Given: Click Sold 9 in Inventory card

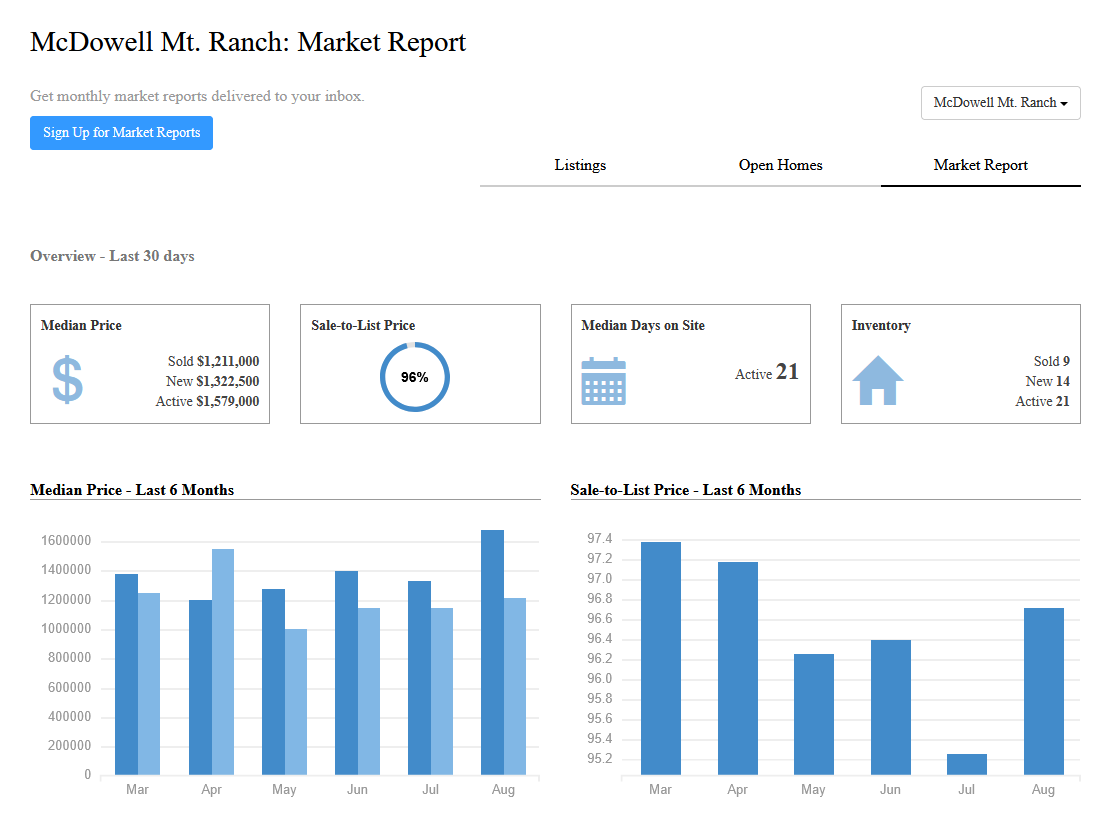Looking at the screenshot, I should 1052,361.
